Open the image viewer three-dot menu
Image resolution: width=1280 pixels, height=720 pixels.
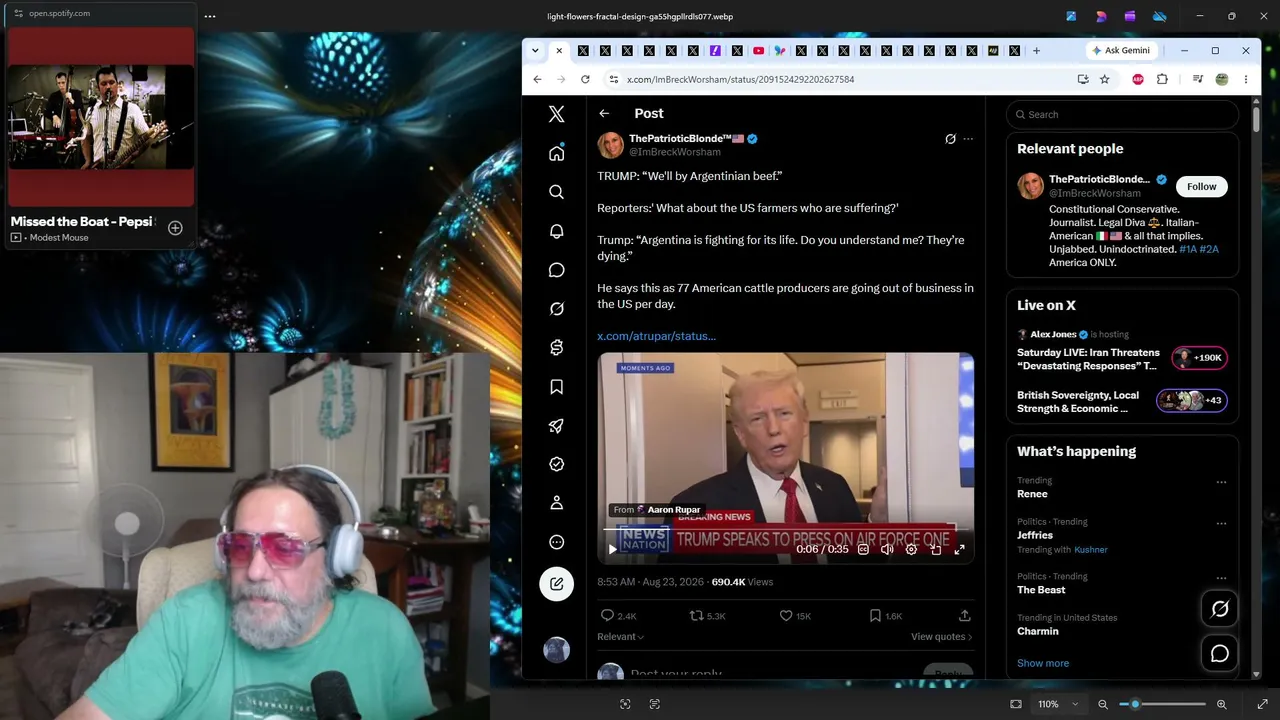(209, 16)
